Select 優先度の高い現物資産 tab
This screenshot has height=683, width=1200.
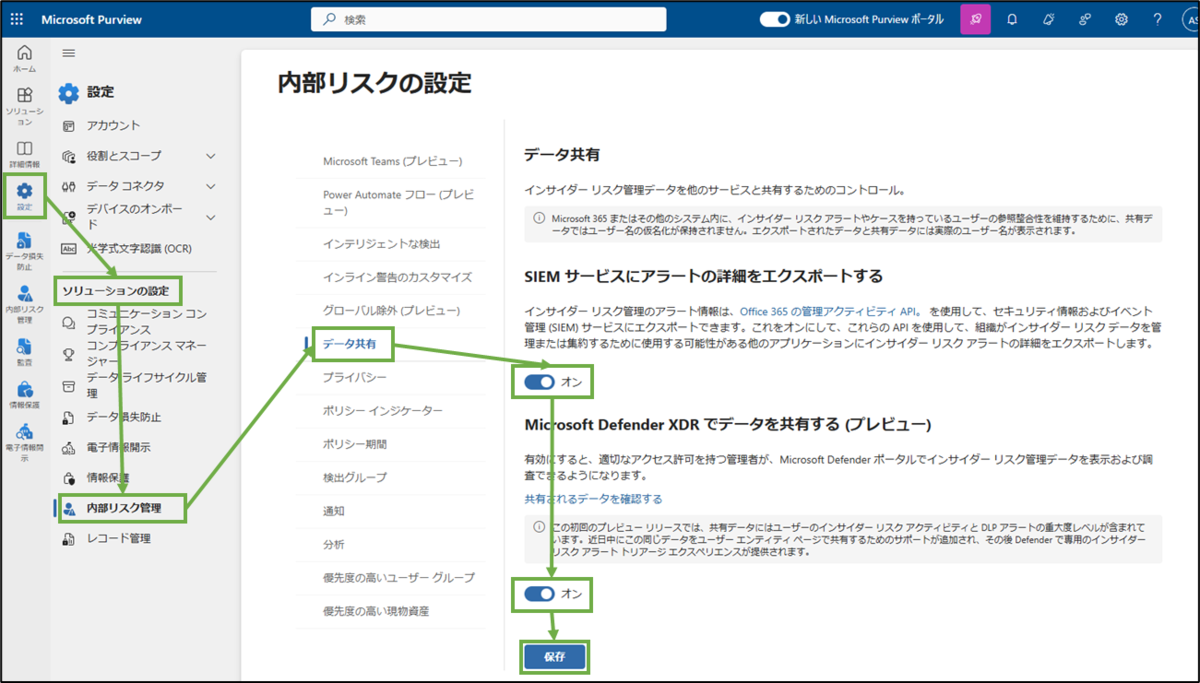click(376, 611)
